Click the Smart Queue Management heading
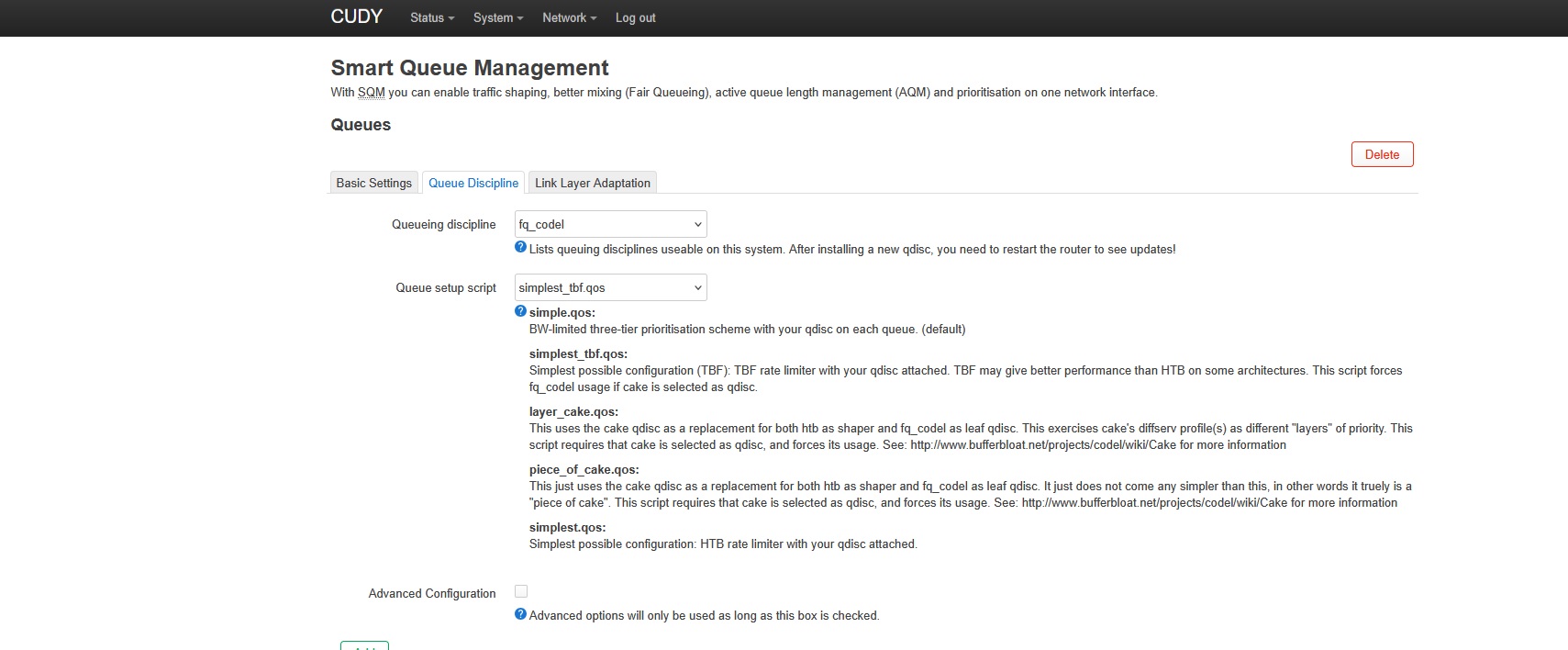The width and height of the screenshot is (1568, 650). click(470, 68)
